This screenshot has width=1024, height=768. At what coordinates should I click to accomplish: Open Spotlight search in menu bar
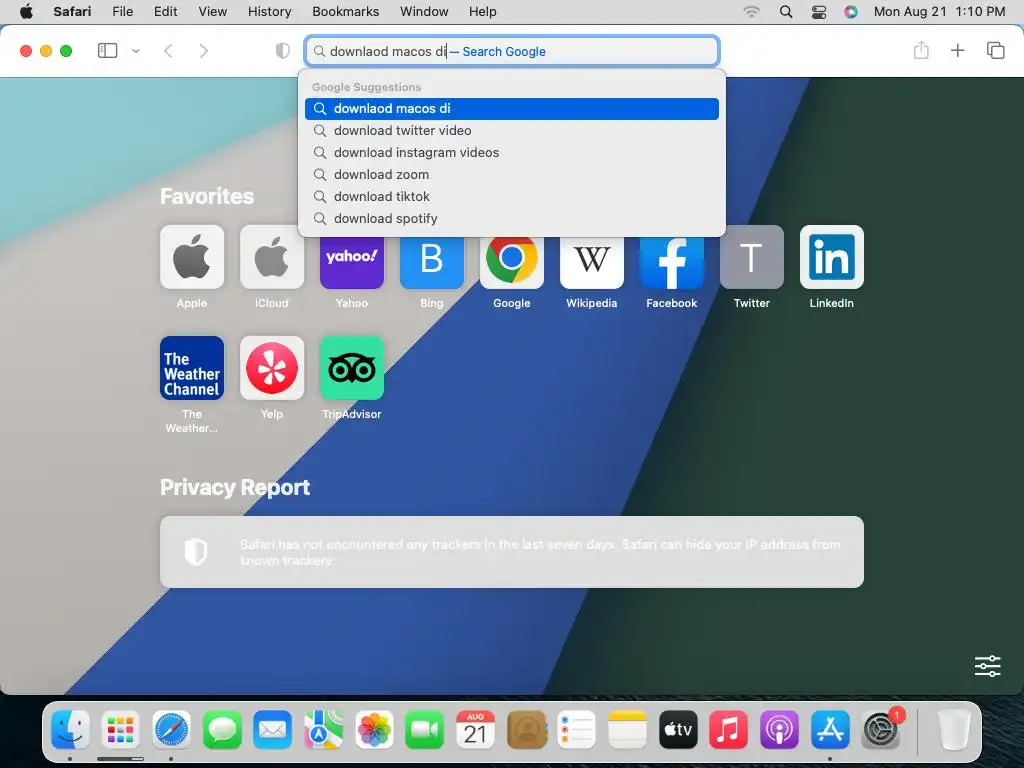pos(786,11)
